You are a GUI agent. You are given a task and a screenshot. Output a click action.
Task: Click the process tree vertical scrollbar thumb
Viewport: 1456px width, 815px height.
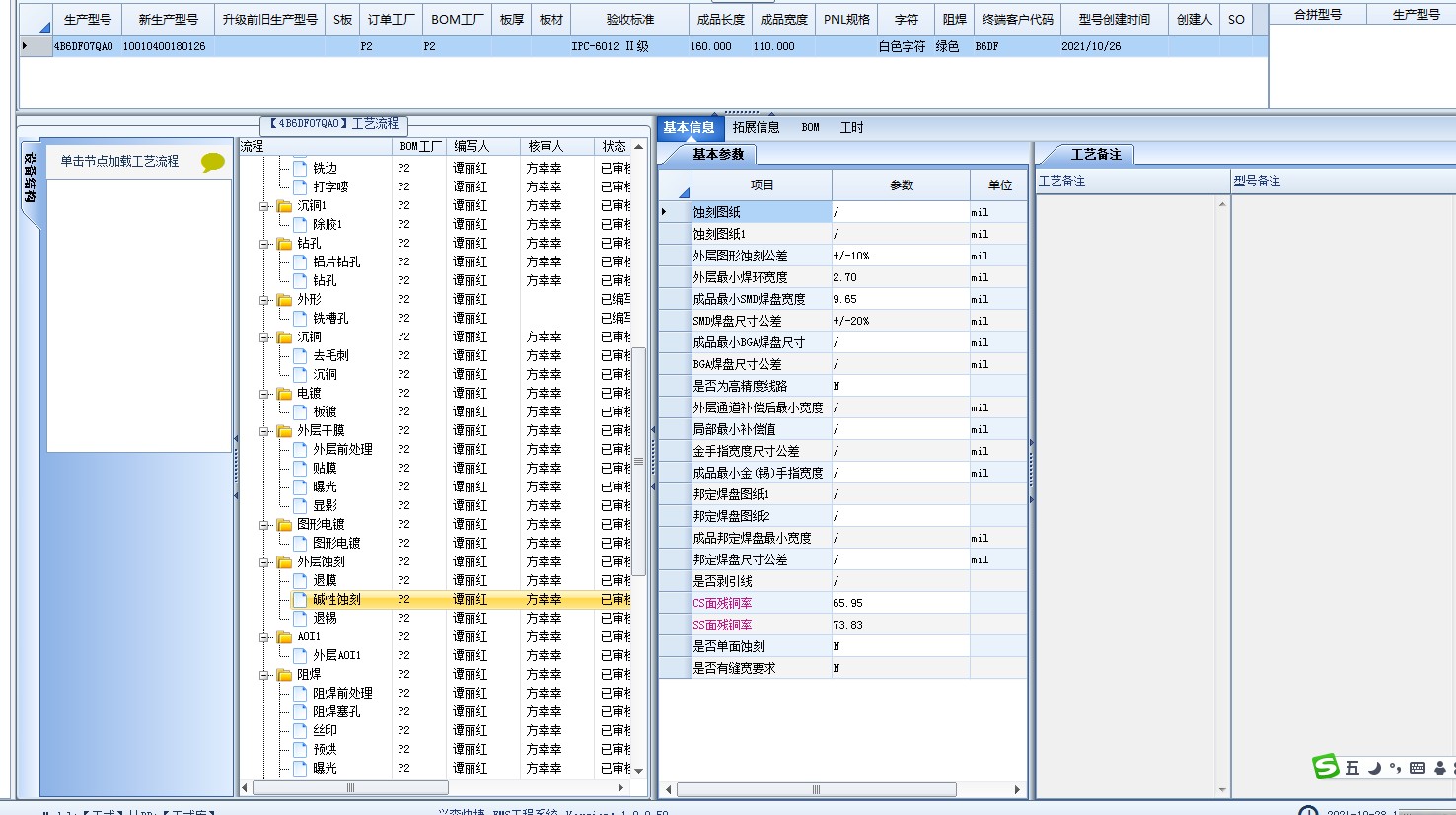(x=638, y=462)
